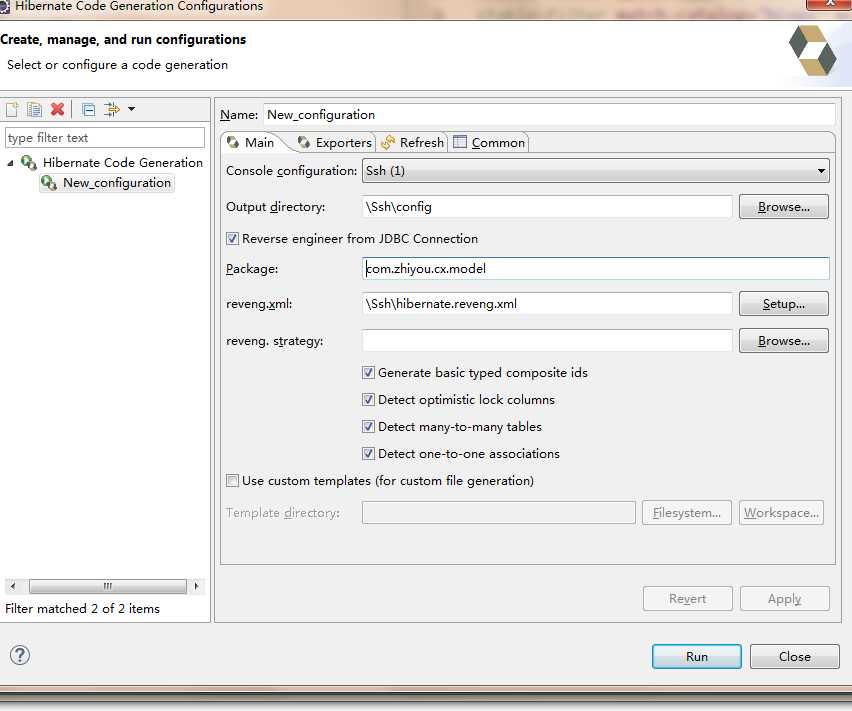
Task: Click the New launch configuration icon
Action: click(12, 110)
